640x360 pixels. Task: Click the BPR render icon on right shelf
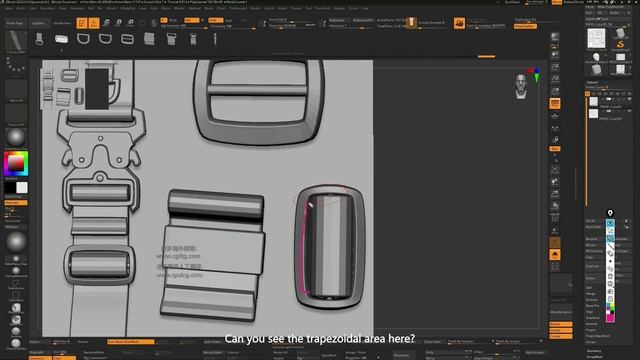pyautogui.click(x=555, y=37)
